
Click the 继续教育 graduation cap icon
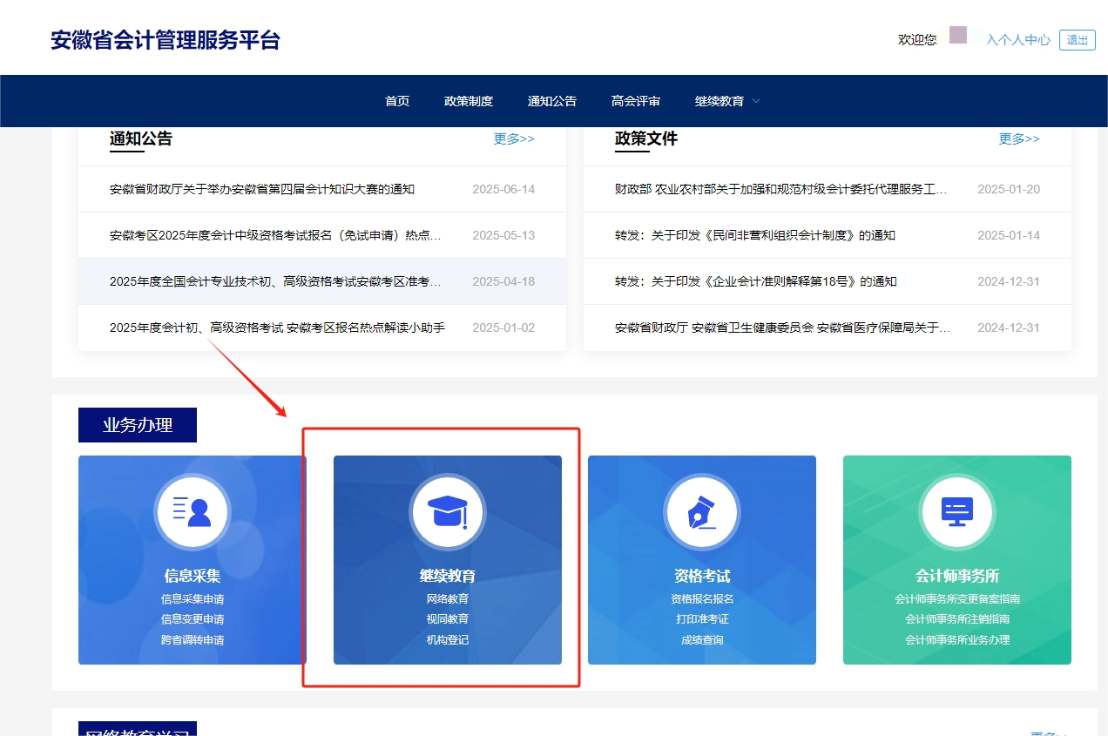click(x=448, y=510)
